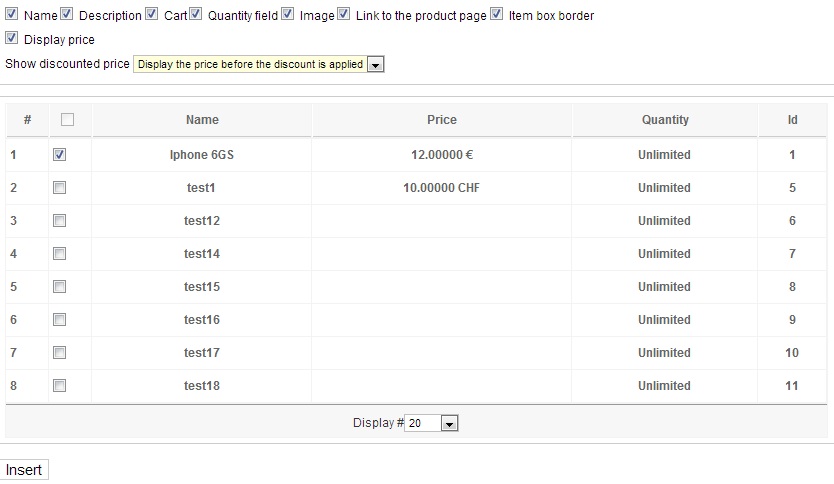Toggle the Quantity field checkbox
Image resolution: width=834 pixels, height=484 pixels.
pyautogui.click(x=196, y=15)
